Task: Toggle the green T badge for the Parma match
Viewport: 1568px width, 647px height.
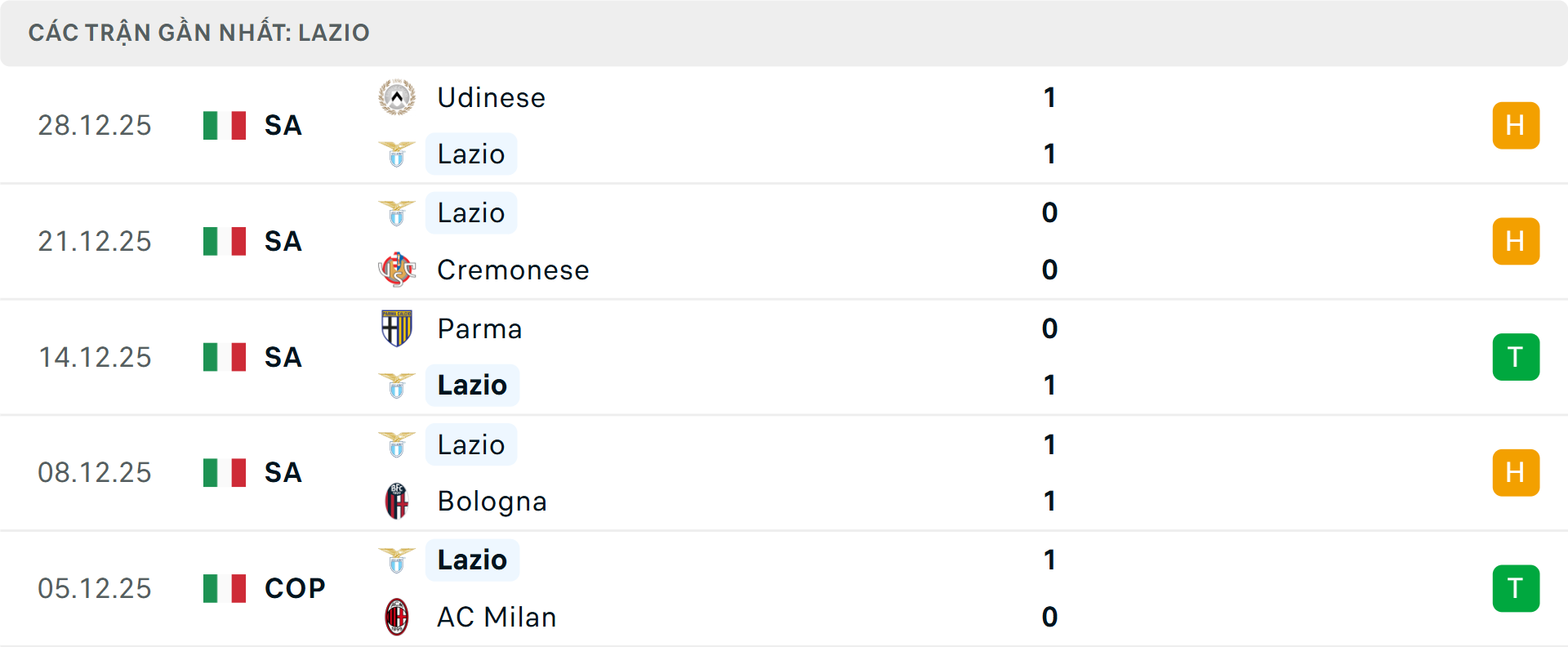Action: (1516, 357)
